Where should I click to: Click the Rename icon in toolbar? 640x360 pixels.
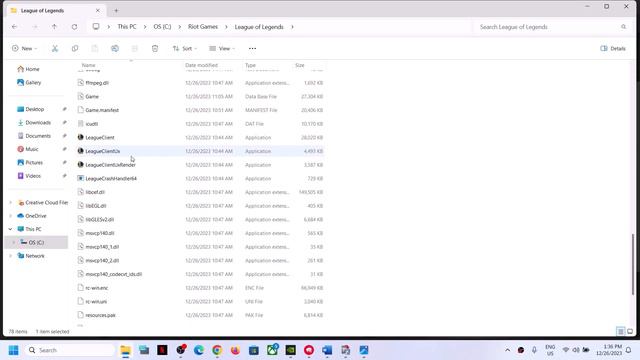point(115,49)
